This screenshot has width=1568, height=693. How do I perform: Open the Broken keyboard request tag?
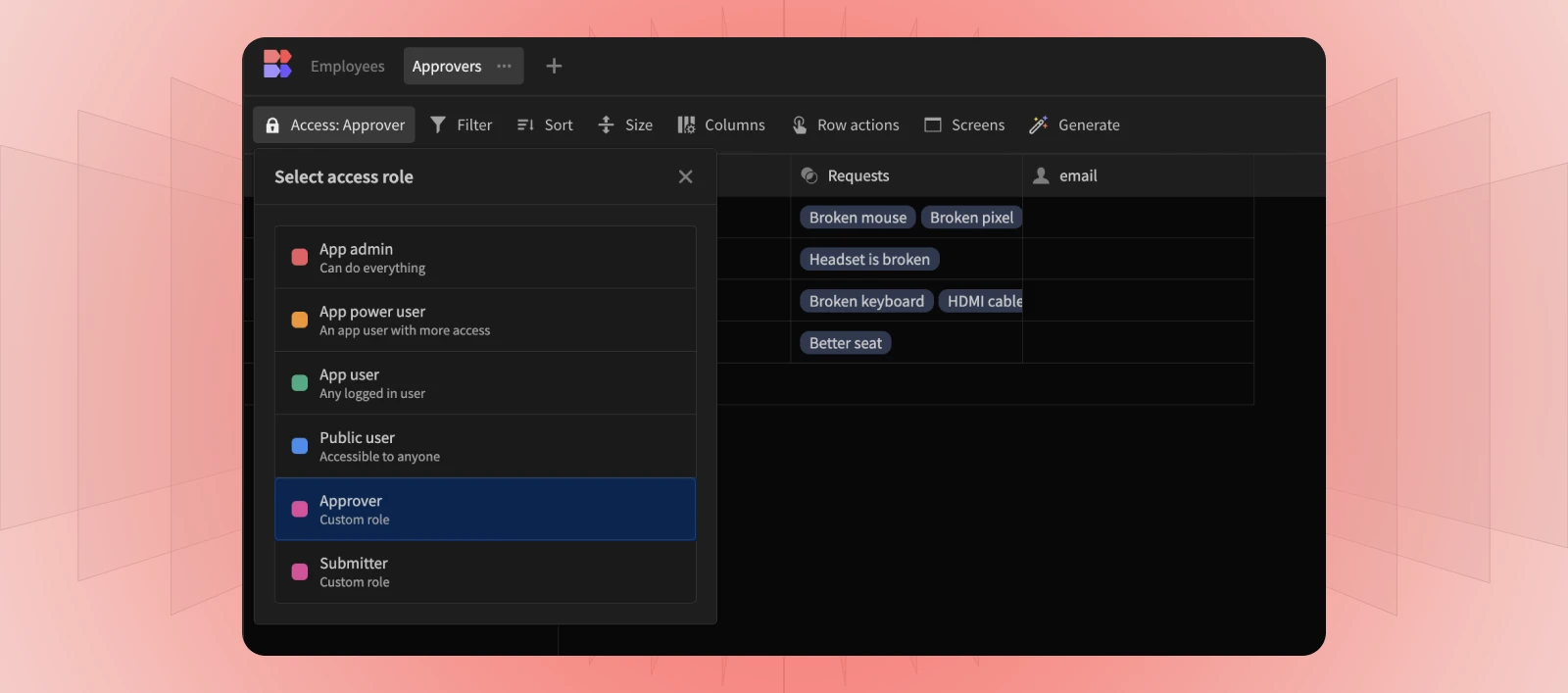tap(866, 301)
